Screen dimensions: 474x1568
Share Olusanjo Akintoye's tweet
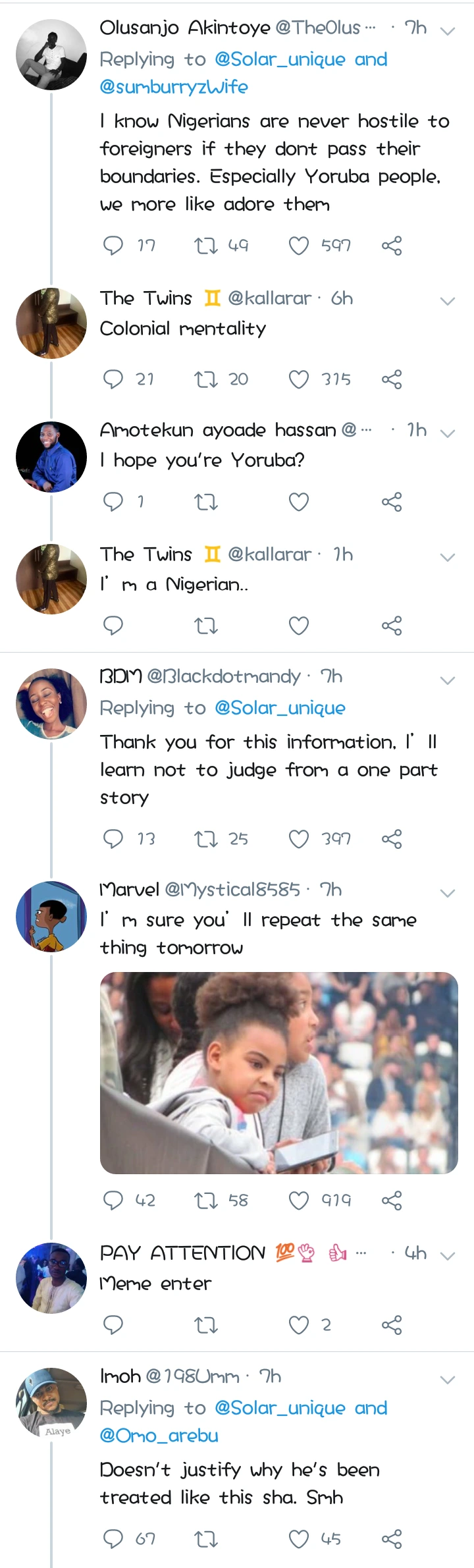(392, 246)
